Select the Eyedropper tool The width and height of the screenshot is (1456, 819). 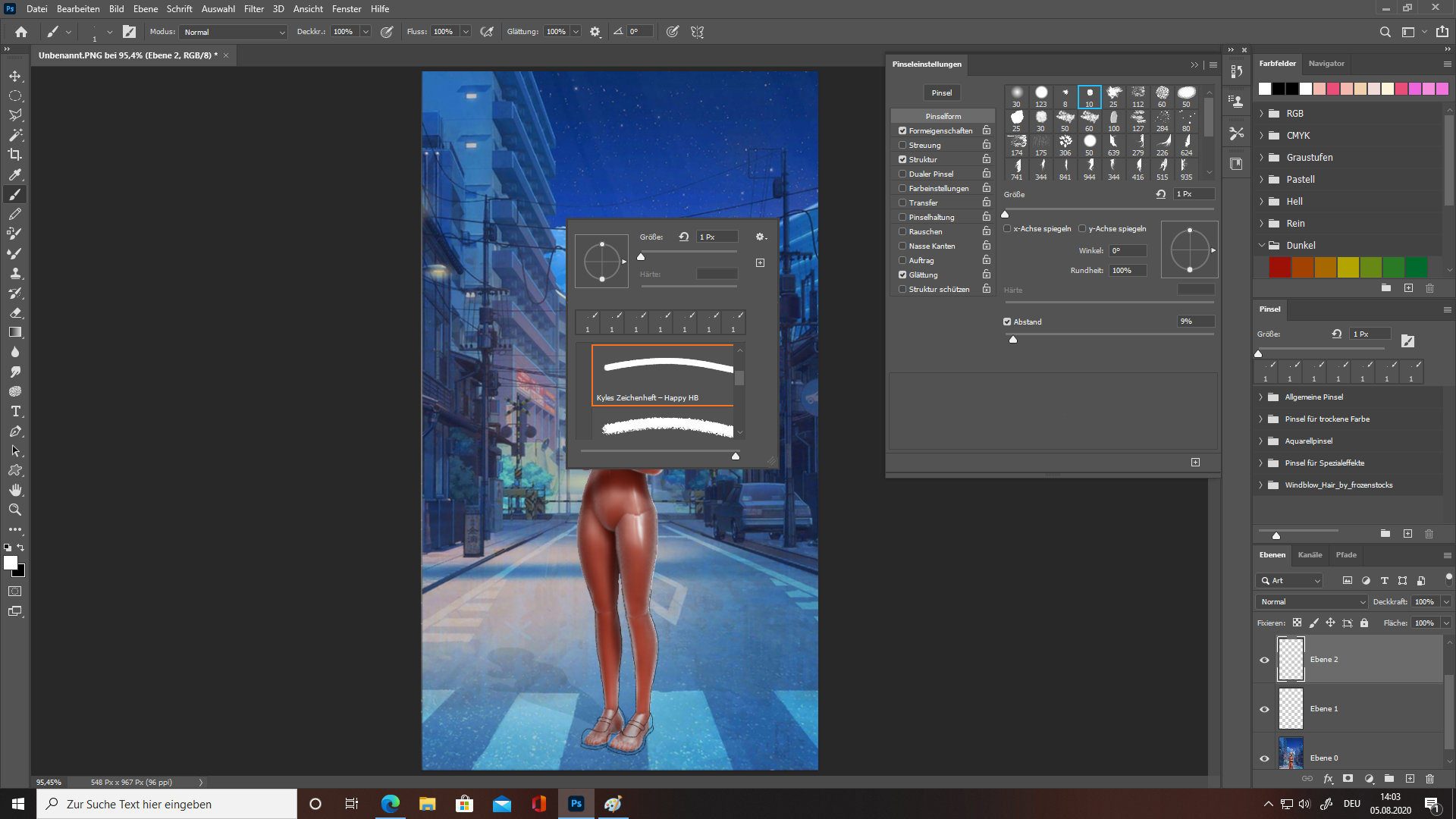[15, 174]
